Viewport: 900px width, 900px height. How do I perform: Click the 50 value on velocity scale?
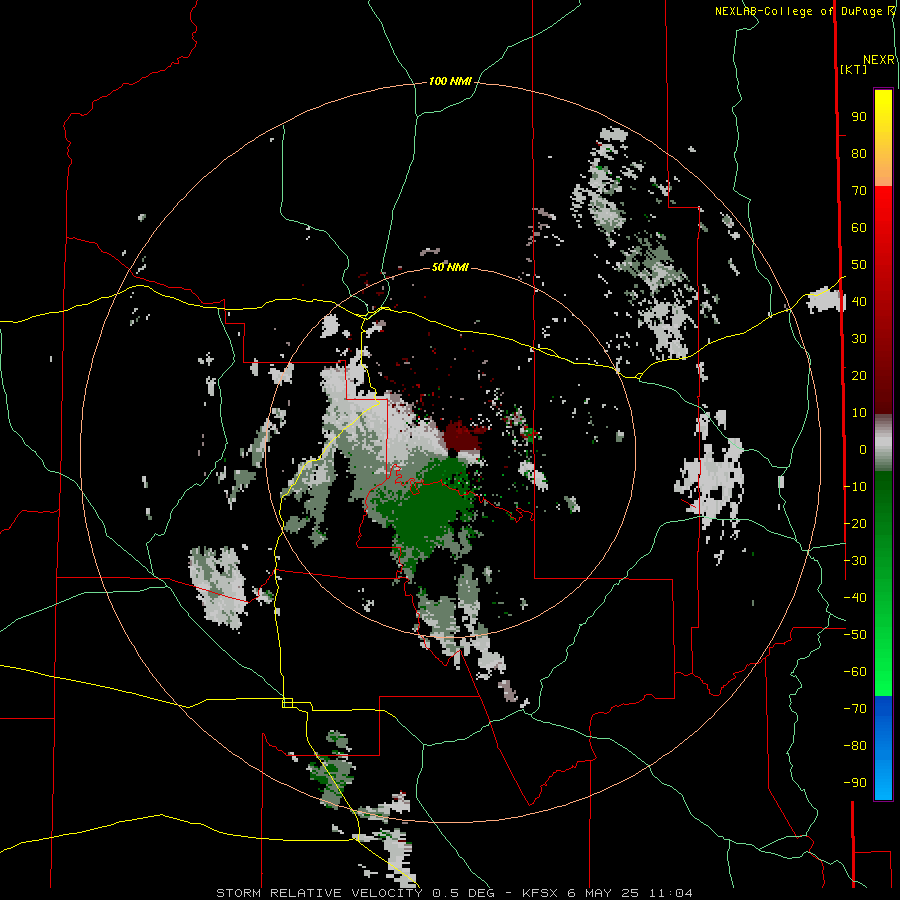(859, 265)
